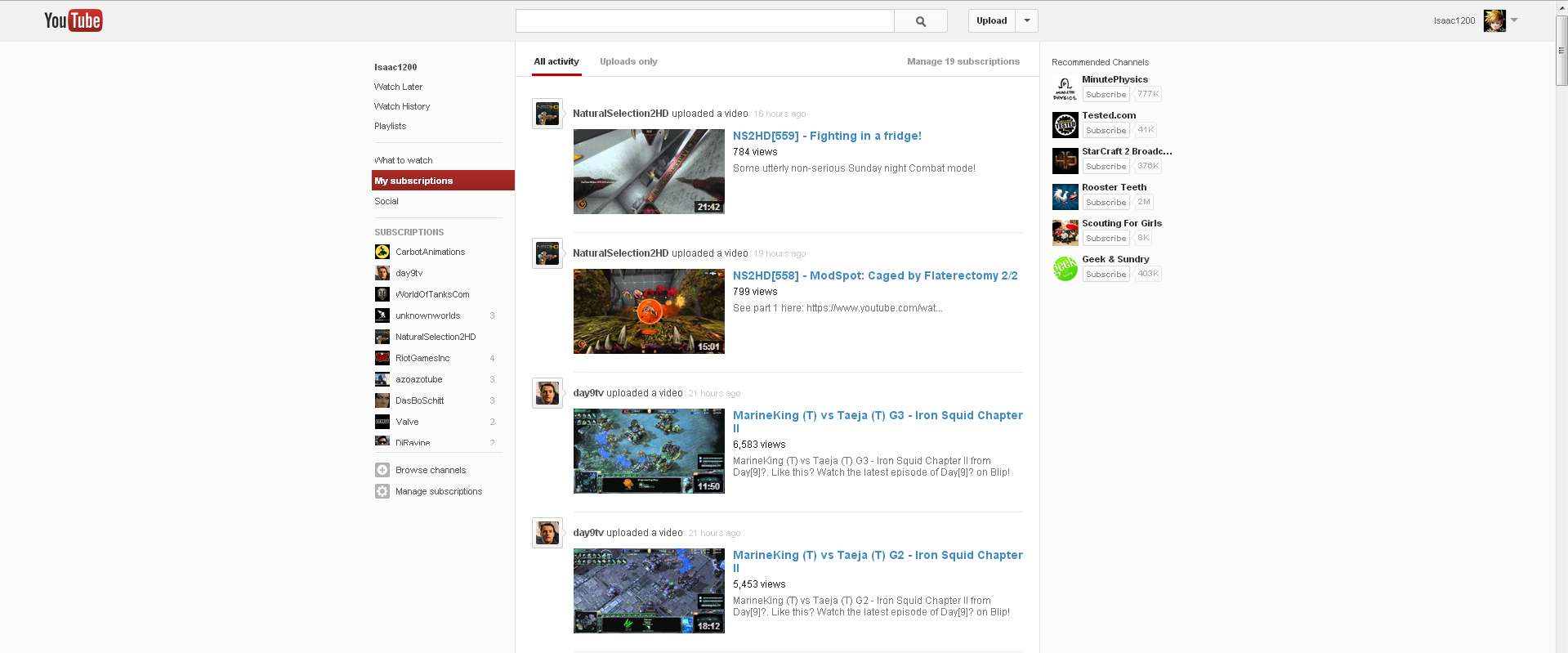Open MarineKing vs Taeja G2 video title
Screen dimensions: 1568x653
878,561
